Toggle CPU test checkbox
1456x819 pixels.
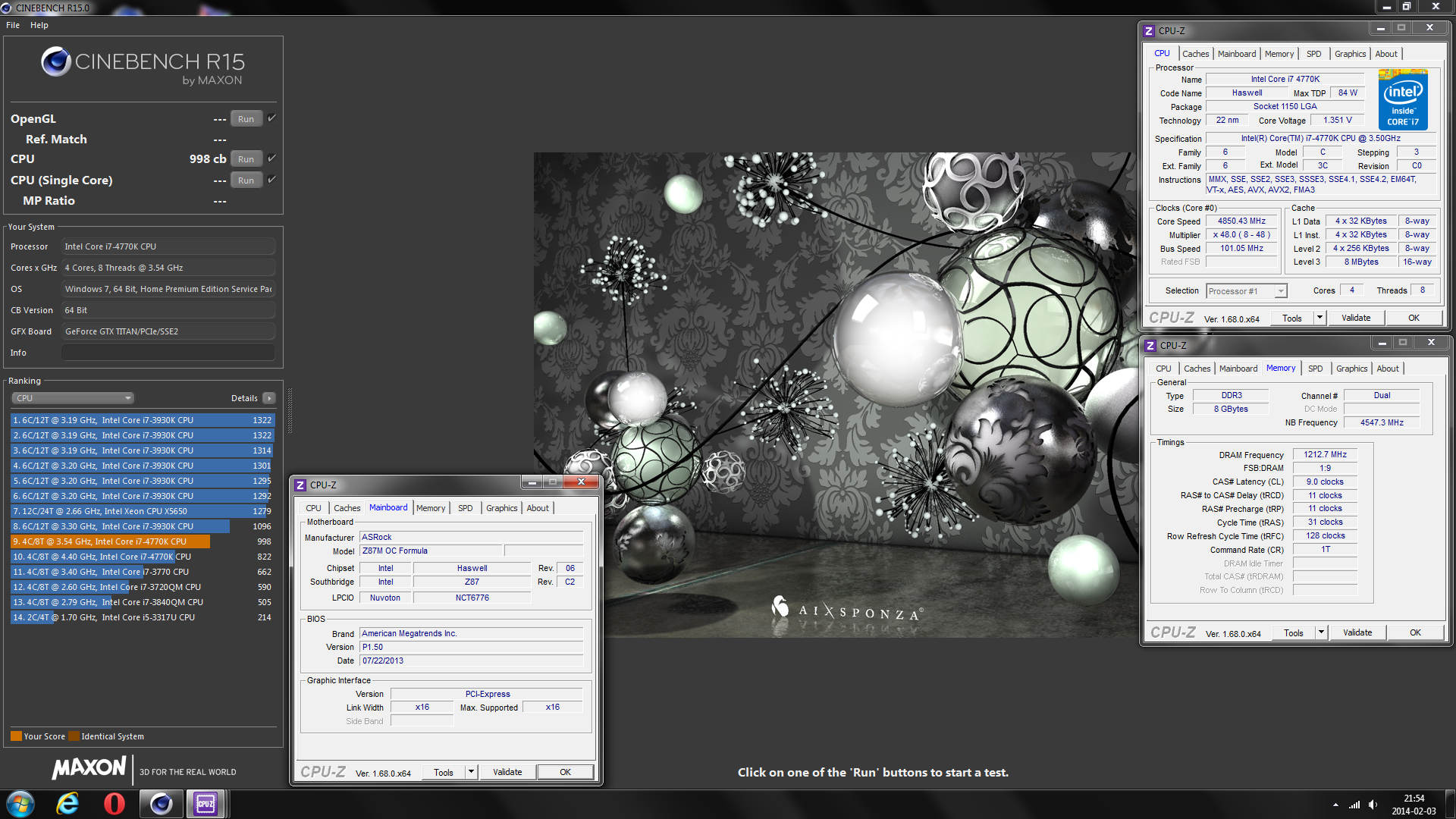click(271, 158)
